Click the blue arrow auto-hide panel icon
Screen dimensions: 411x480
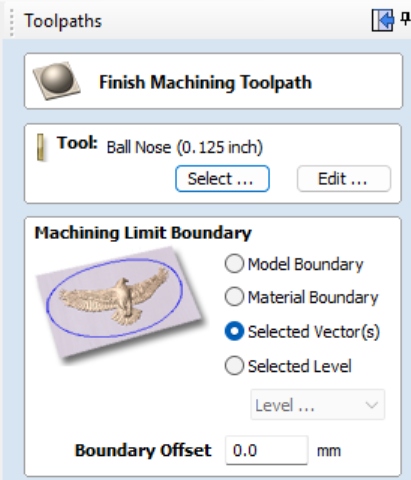tap(383, 20)
